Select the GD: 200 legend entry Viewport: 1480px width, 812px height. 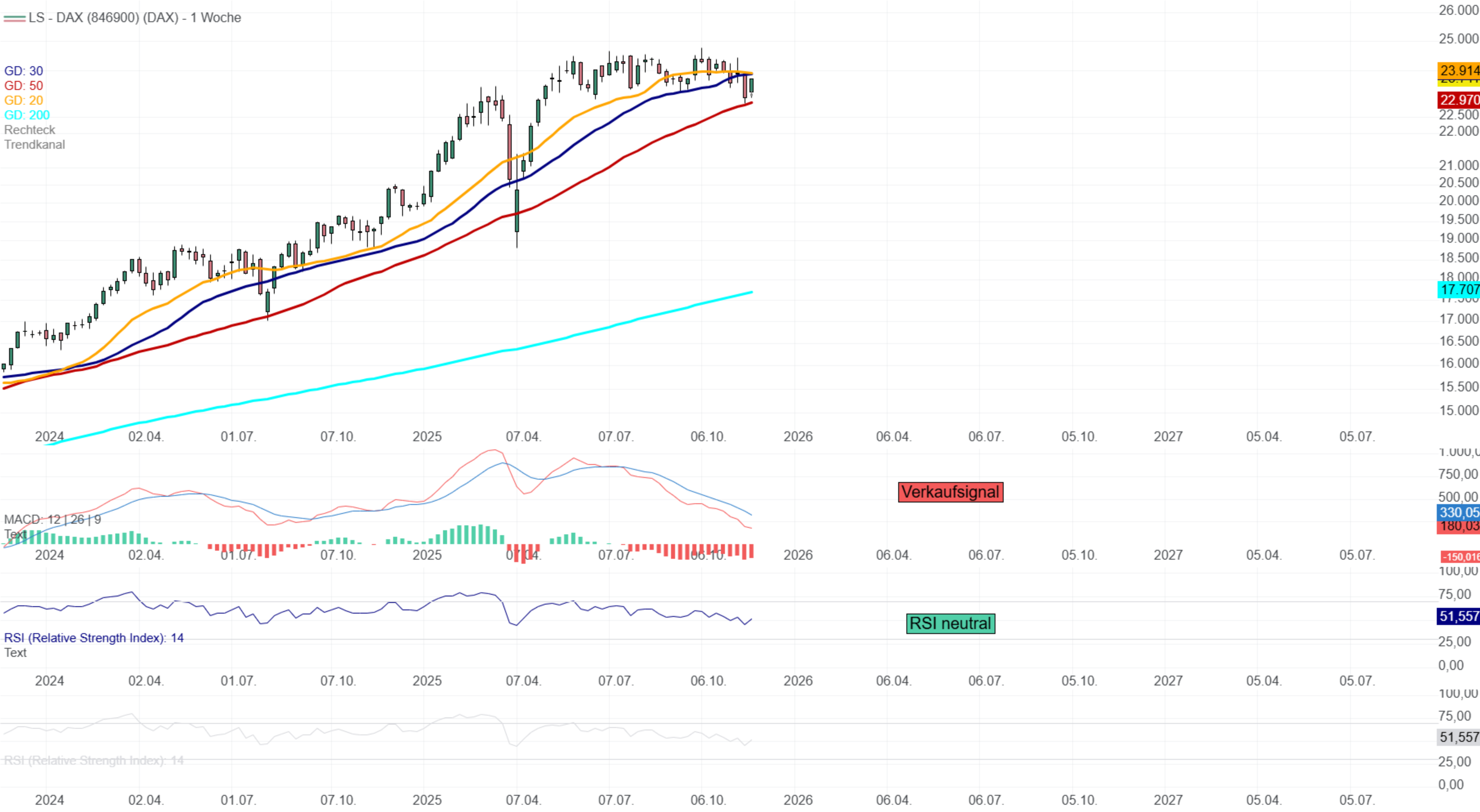click(27, 115)
